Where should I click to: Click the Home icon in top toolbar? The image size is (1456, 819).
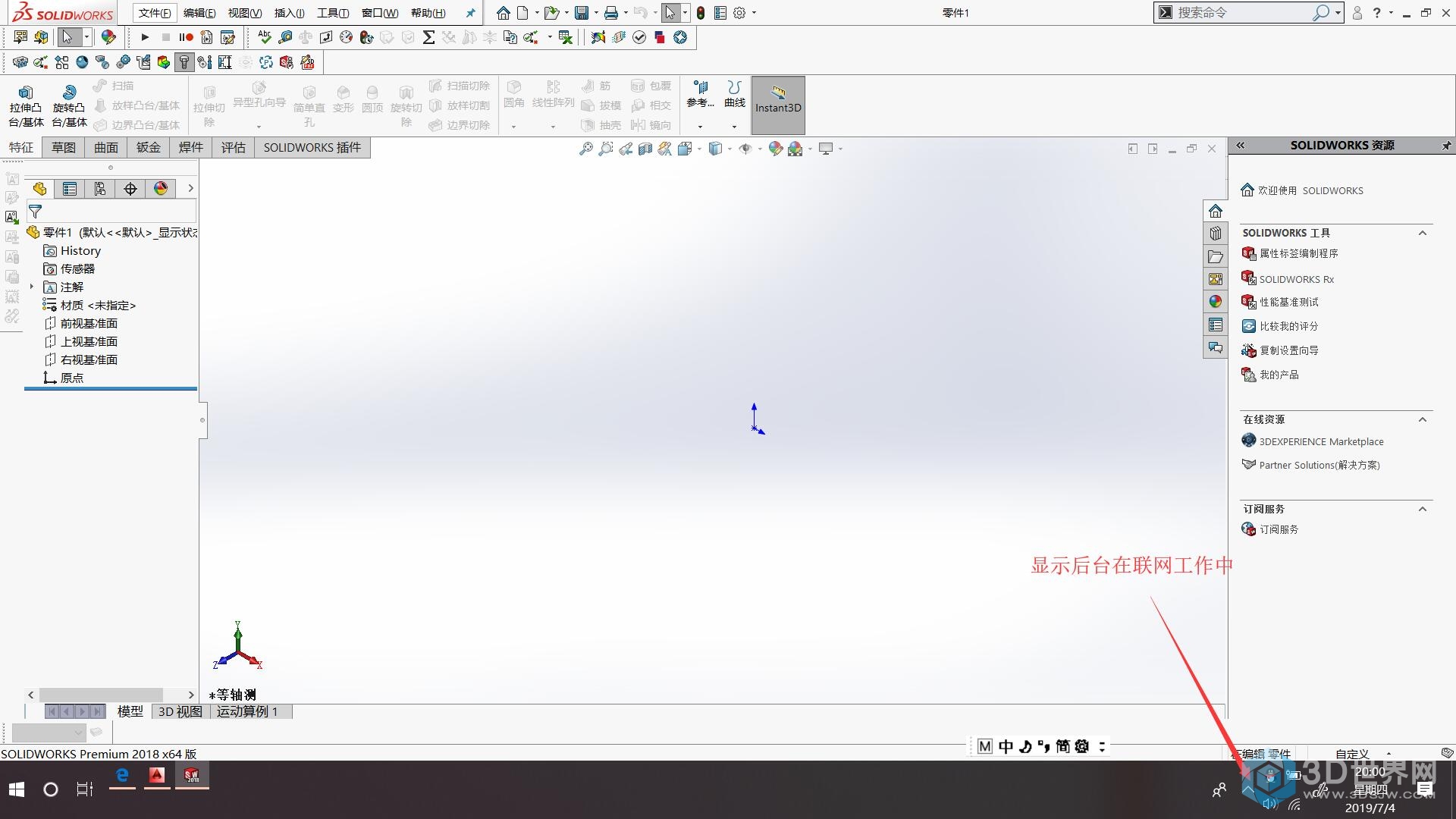click(503, 13)
